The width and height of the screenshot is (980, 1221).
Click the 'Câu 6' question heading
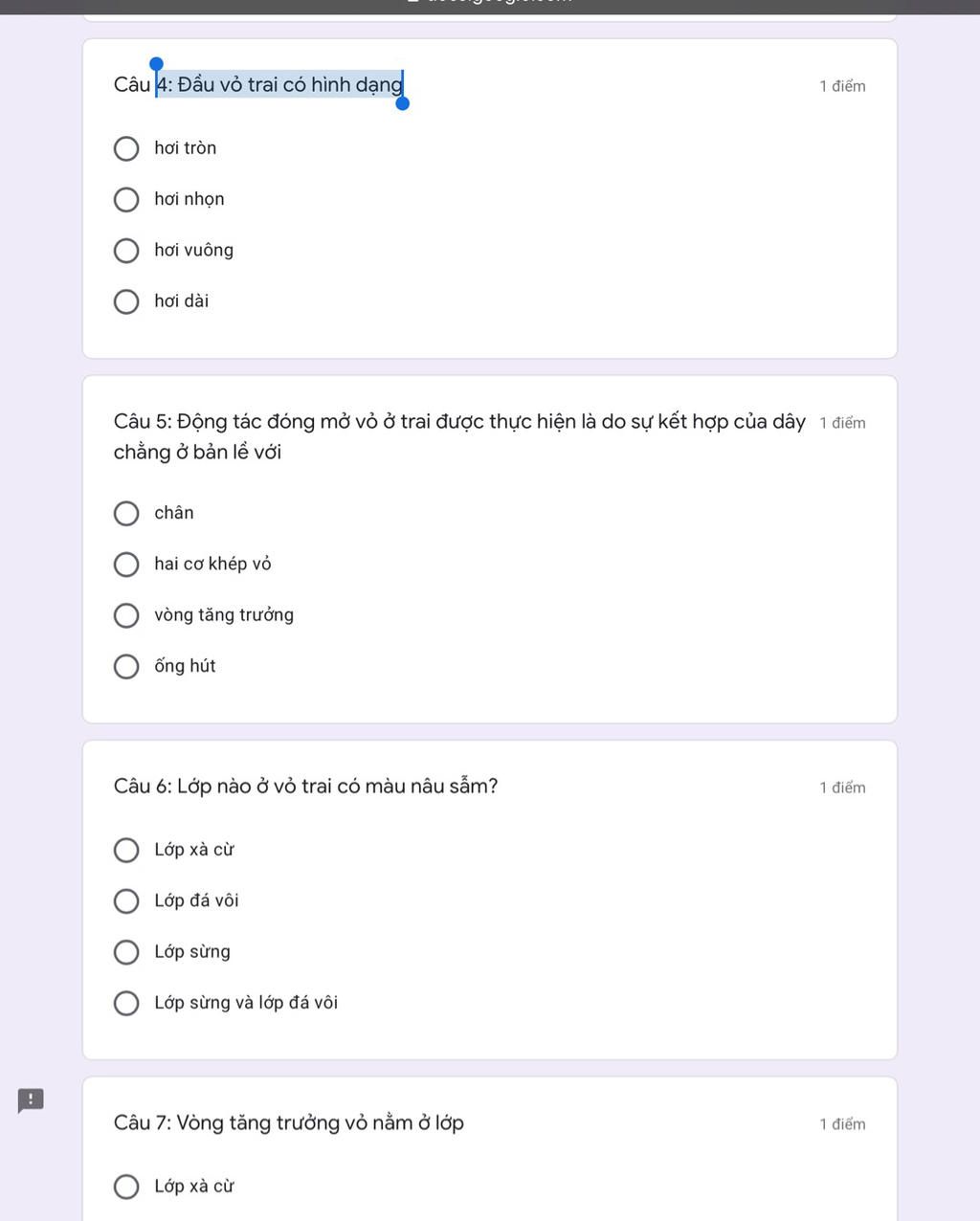tap(305, 787)
